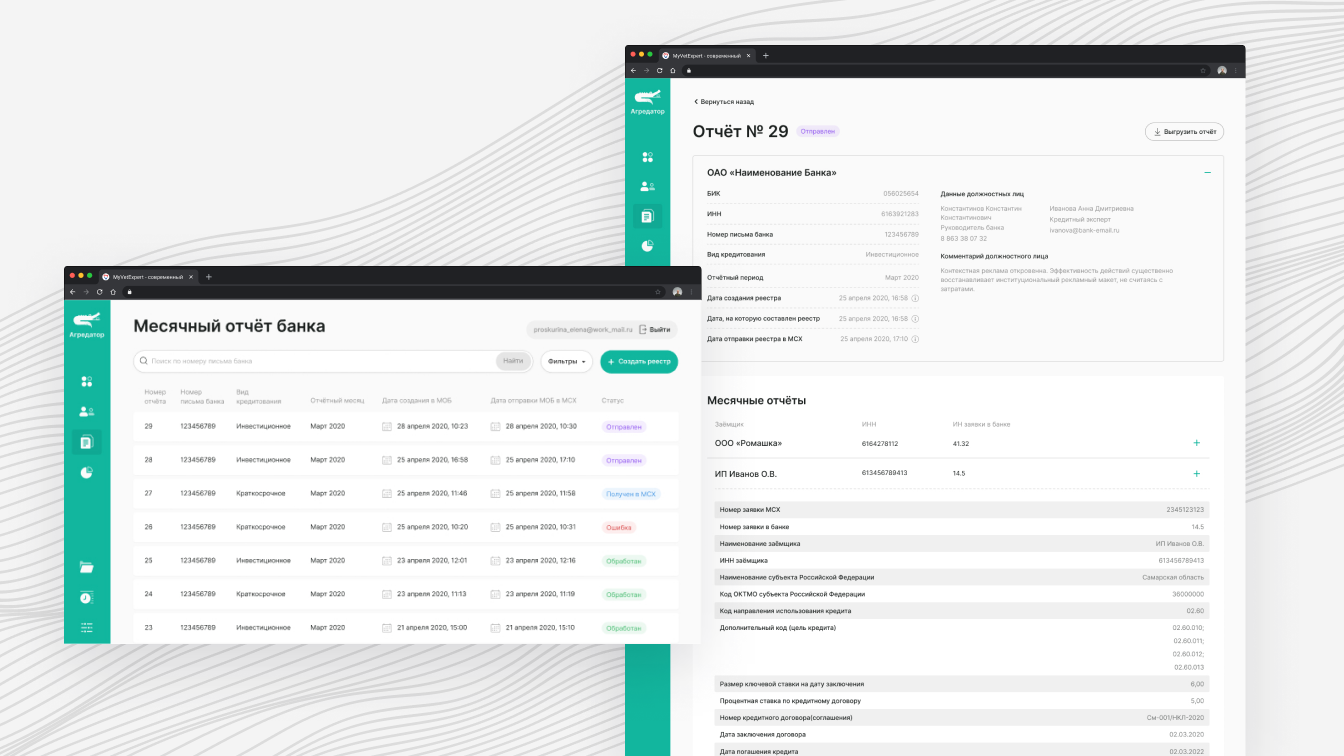This screenshot has height=756, width=1344.
Task: Click calendar icon for 28 апреля 2020, 10:23
Action: click(387, 426)
